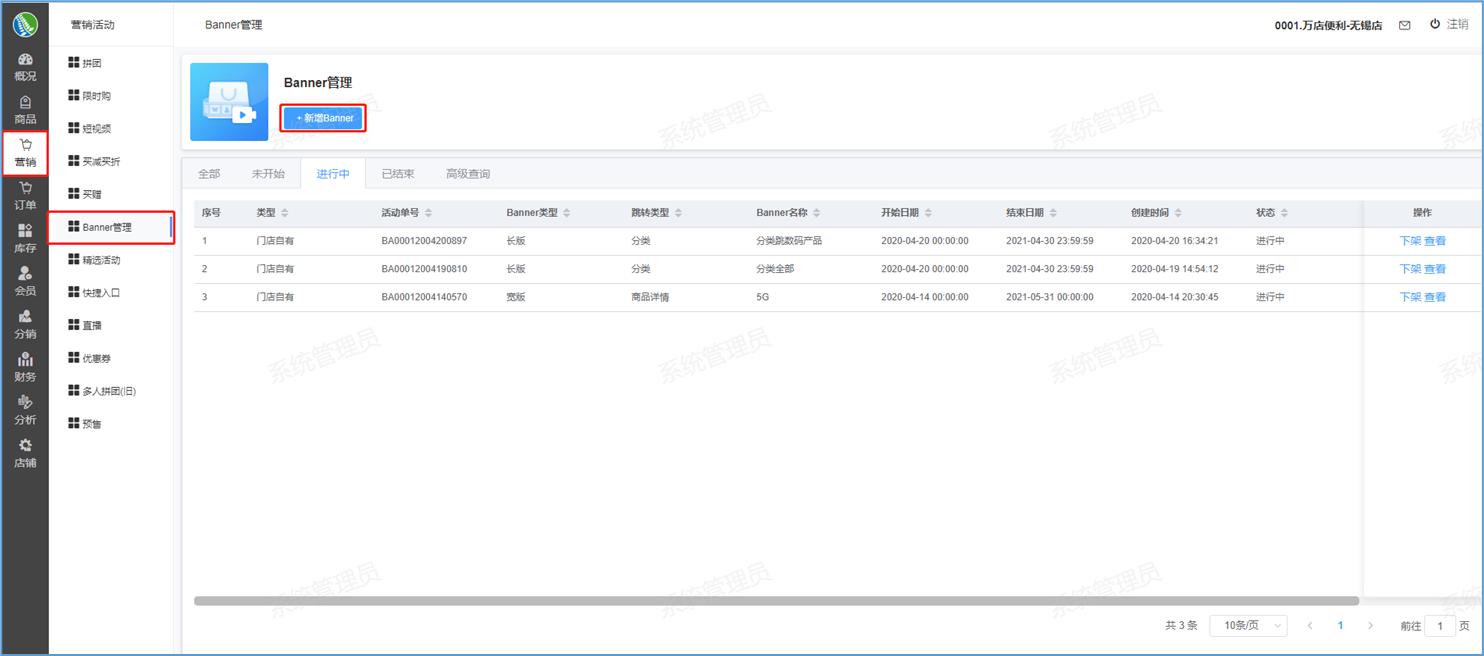The height and width of the screenshot is (656, 1484).
Task: Select page number 1 in pagination
Action: click(1340, 626)
